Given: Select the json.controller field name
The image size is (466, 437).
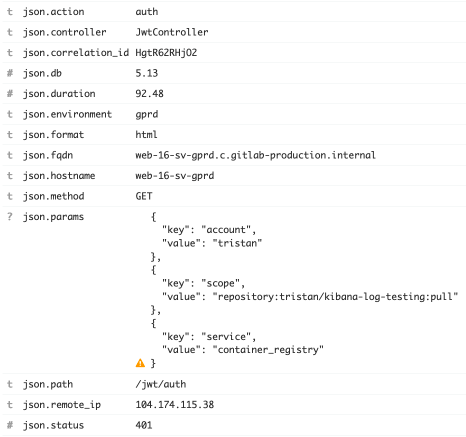Looking at the screenshot, I should point(65,32).
